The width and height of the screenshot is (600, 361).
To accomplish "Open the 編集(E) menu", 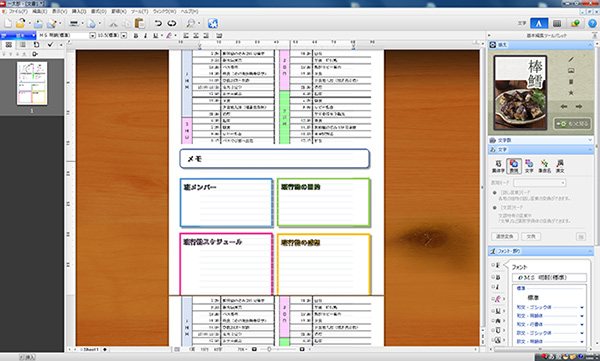I will (x=40, y=11).
